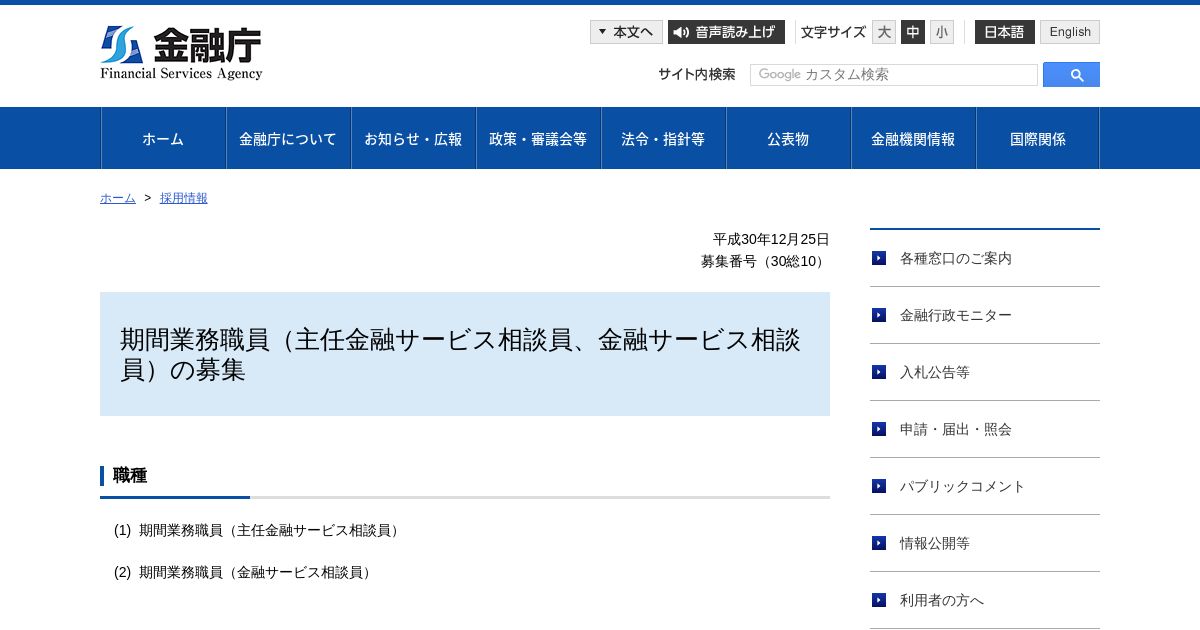Click the 職種 section heading

tap(130, 476)
